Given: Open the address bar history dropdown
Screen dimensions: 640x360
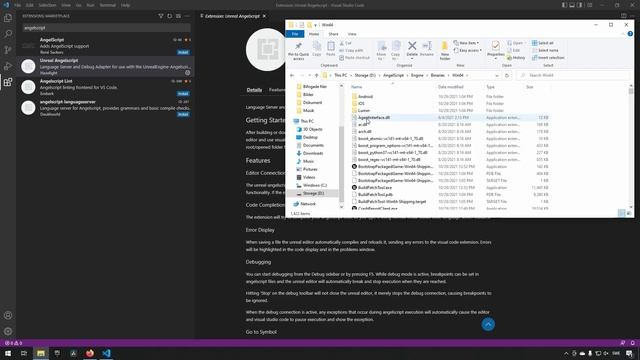Looking at the screenshot, I should (x=497, y=76).
